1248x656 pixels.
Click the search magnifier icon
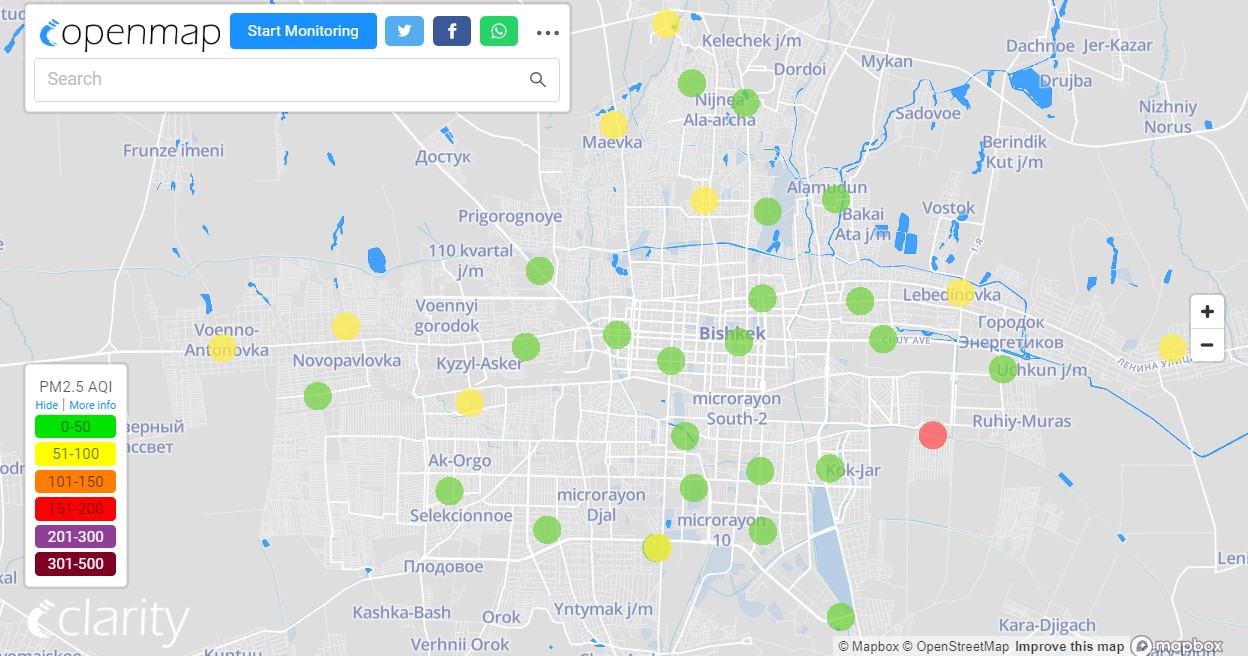click(x=538, y=80)
